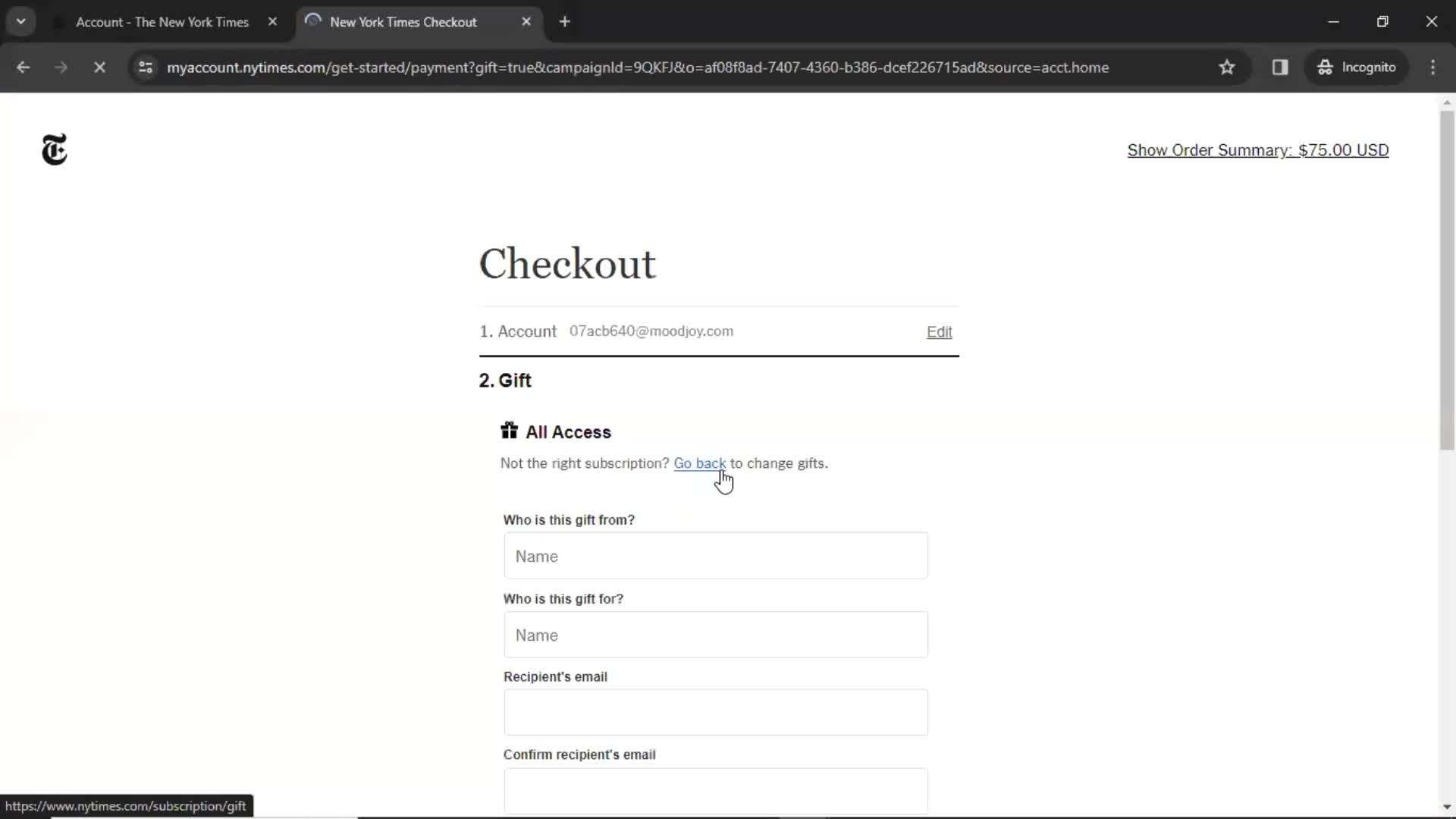This screenshot has width=1456, height=819.
Task: Click the bookmark/save icon in address bar
Action: [x=1227, y=67]
